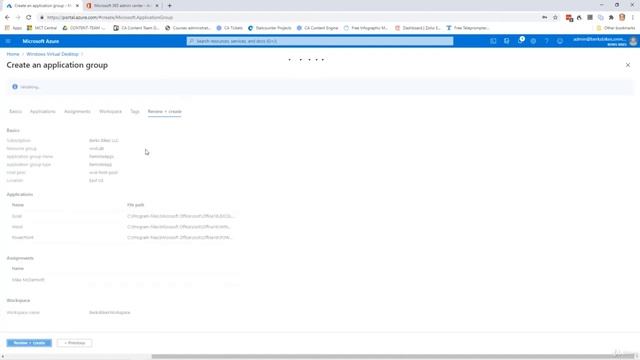Open the CA Content Engine bookmark
Viewport: 640px width, 360px height.
[318, 28]
